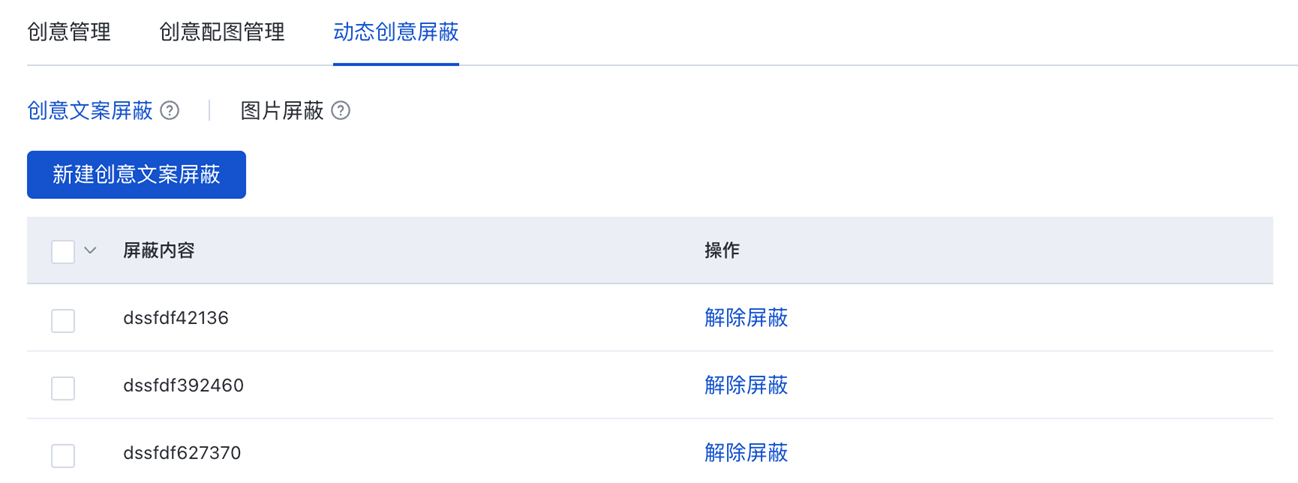The height and width of the screenshot is (483, 1298).
Task: Click the dssfdf627370 content cell
Action: pos(182,453)
